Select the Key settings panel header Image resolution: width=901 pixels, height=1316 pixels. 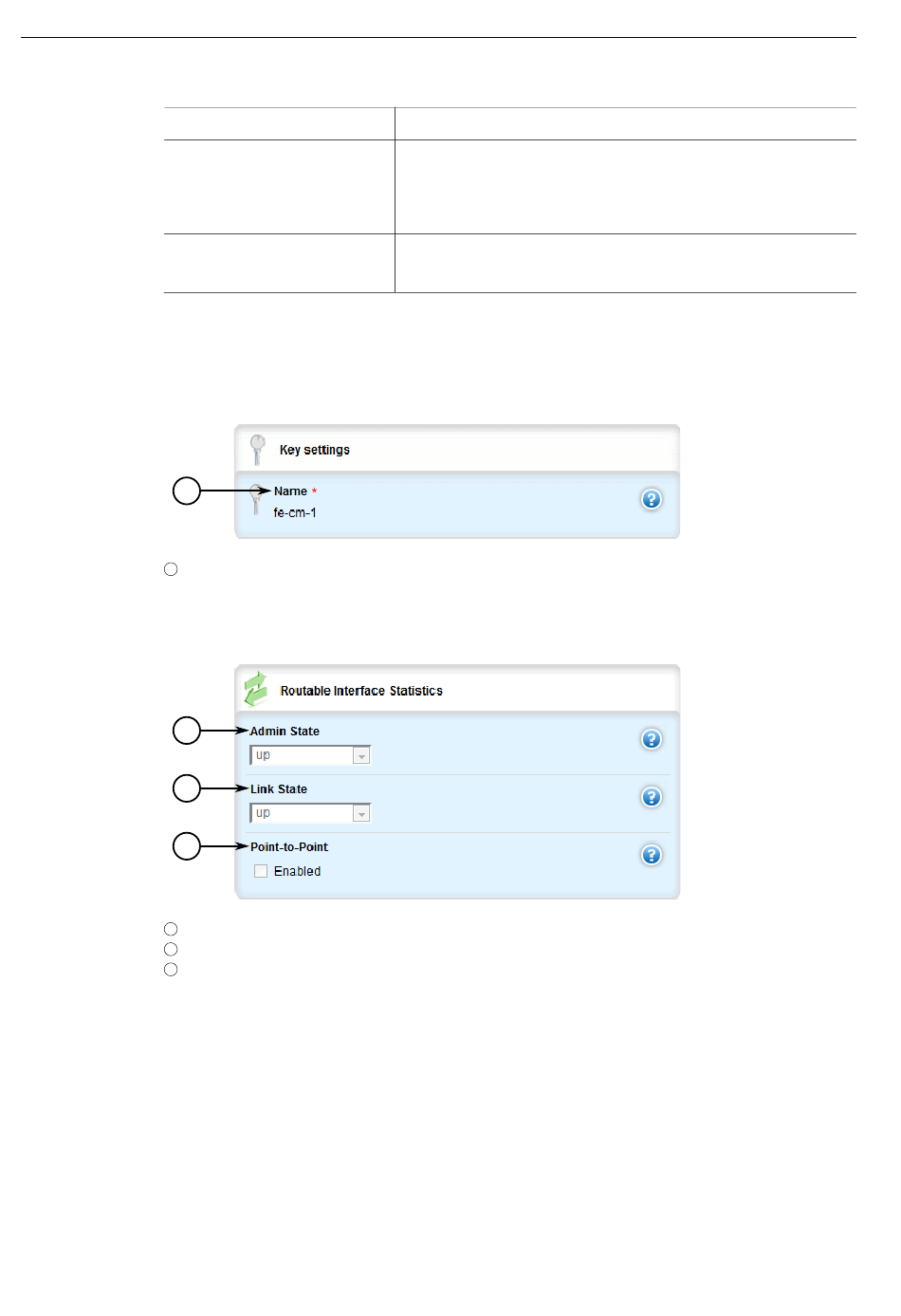[457, 449]
